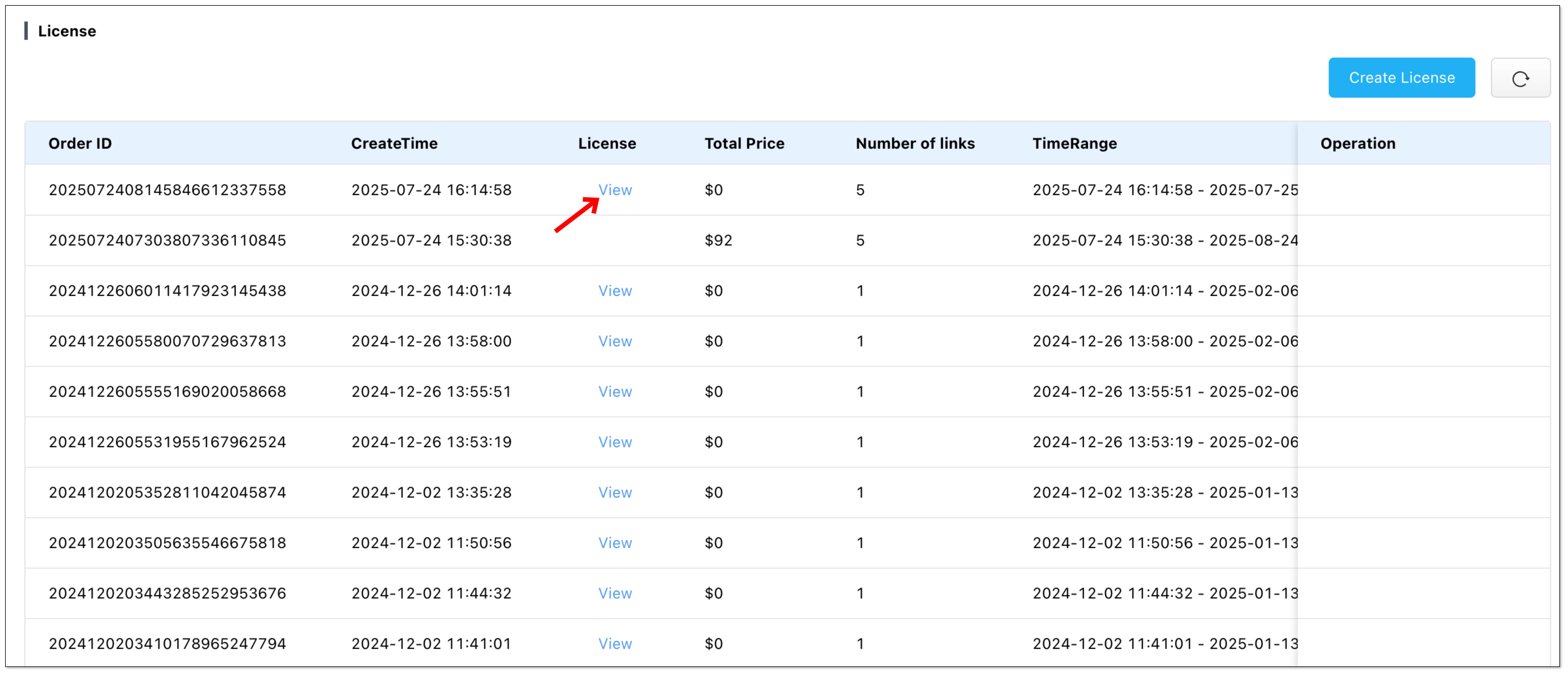Open View link created 2024-12-02 11:41:01

[615, 644]
